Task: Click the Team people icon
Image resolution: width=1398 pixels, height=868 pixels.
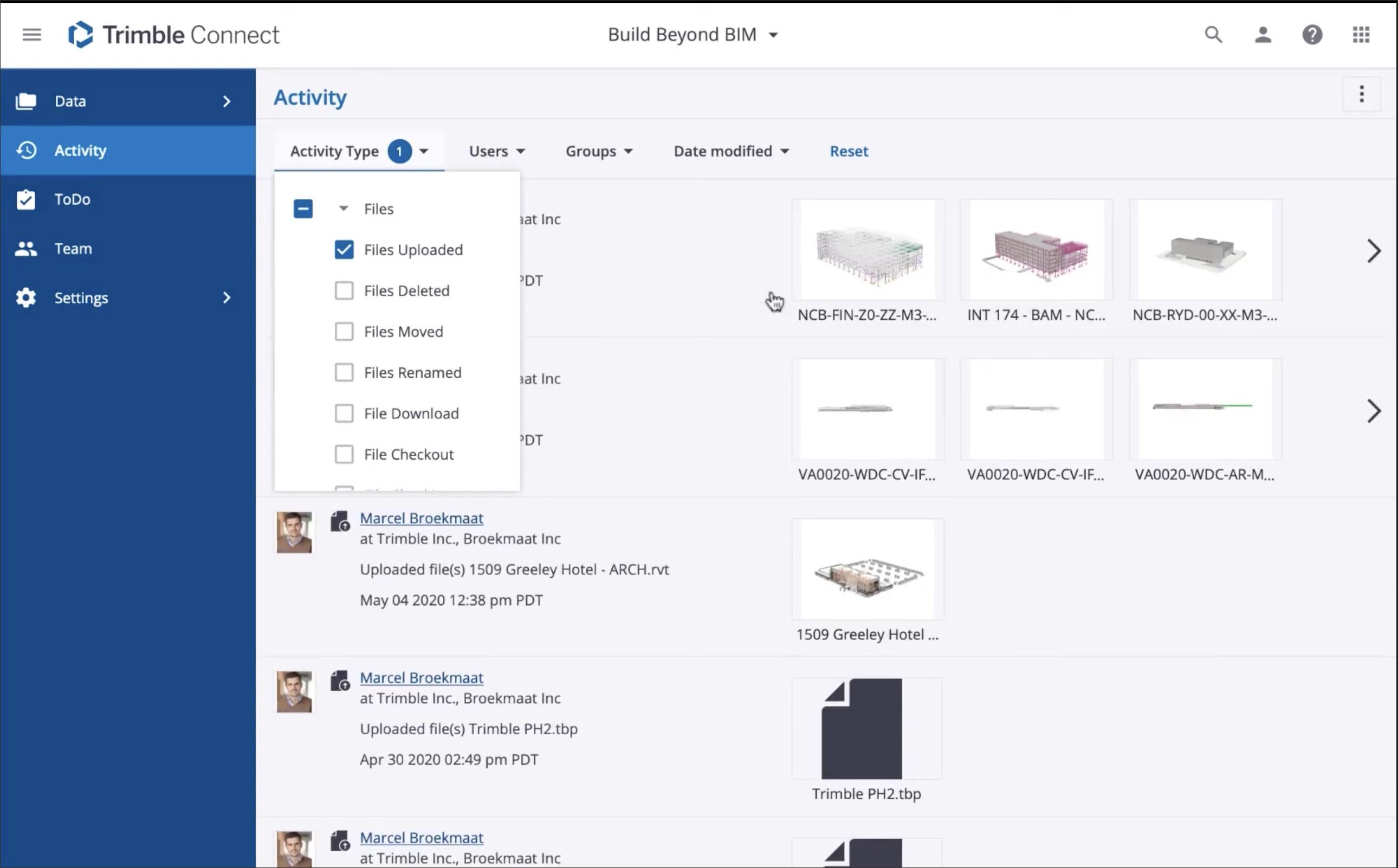Action: (26, 249)
